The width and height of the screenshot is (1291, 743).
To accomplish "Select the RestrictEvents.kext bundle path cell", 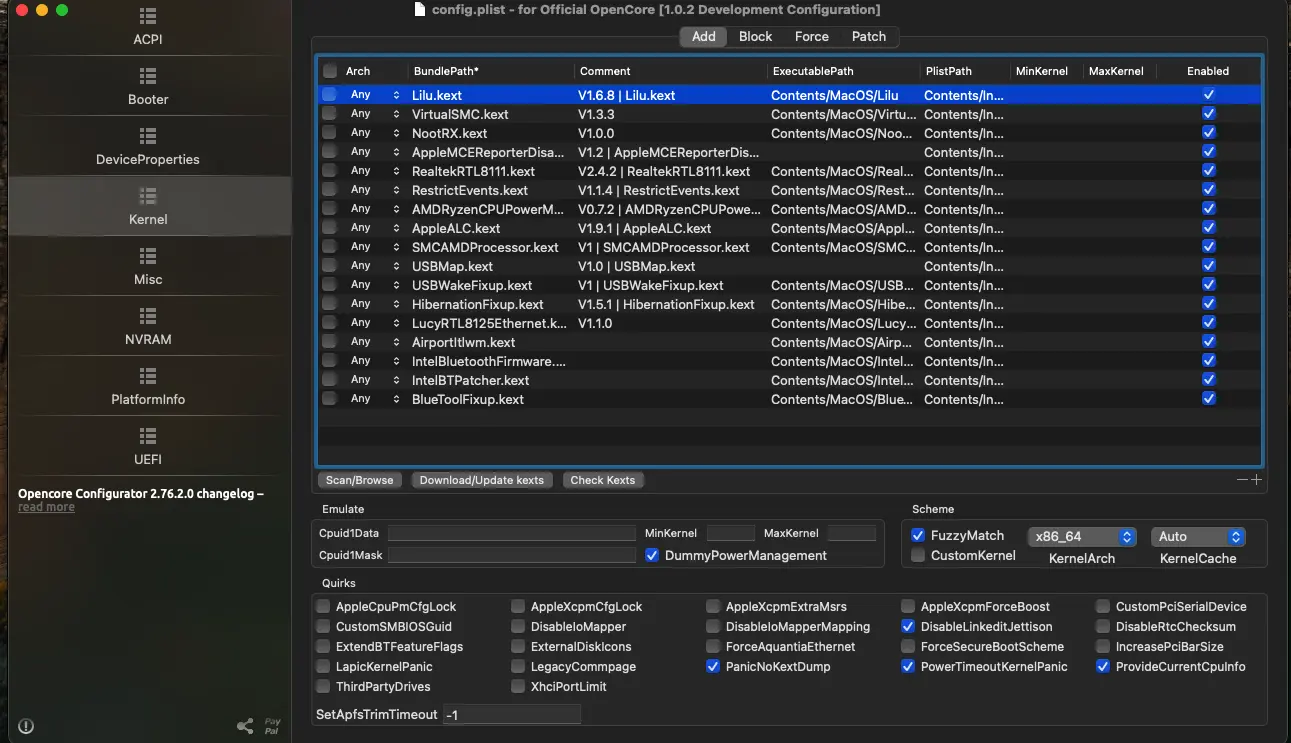I will click(470, 190).
